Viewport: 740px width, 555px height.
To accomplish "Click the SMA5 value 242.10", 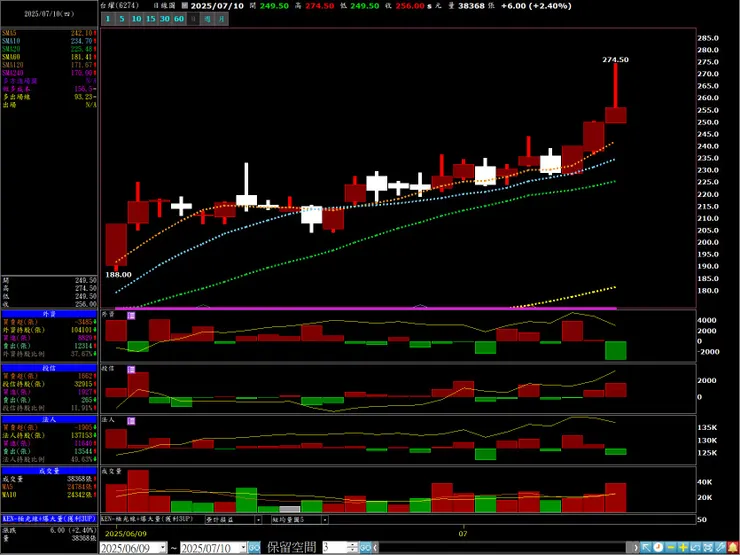I will coord(82,33).
